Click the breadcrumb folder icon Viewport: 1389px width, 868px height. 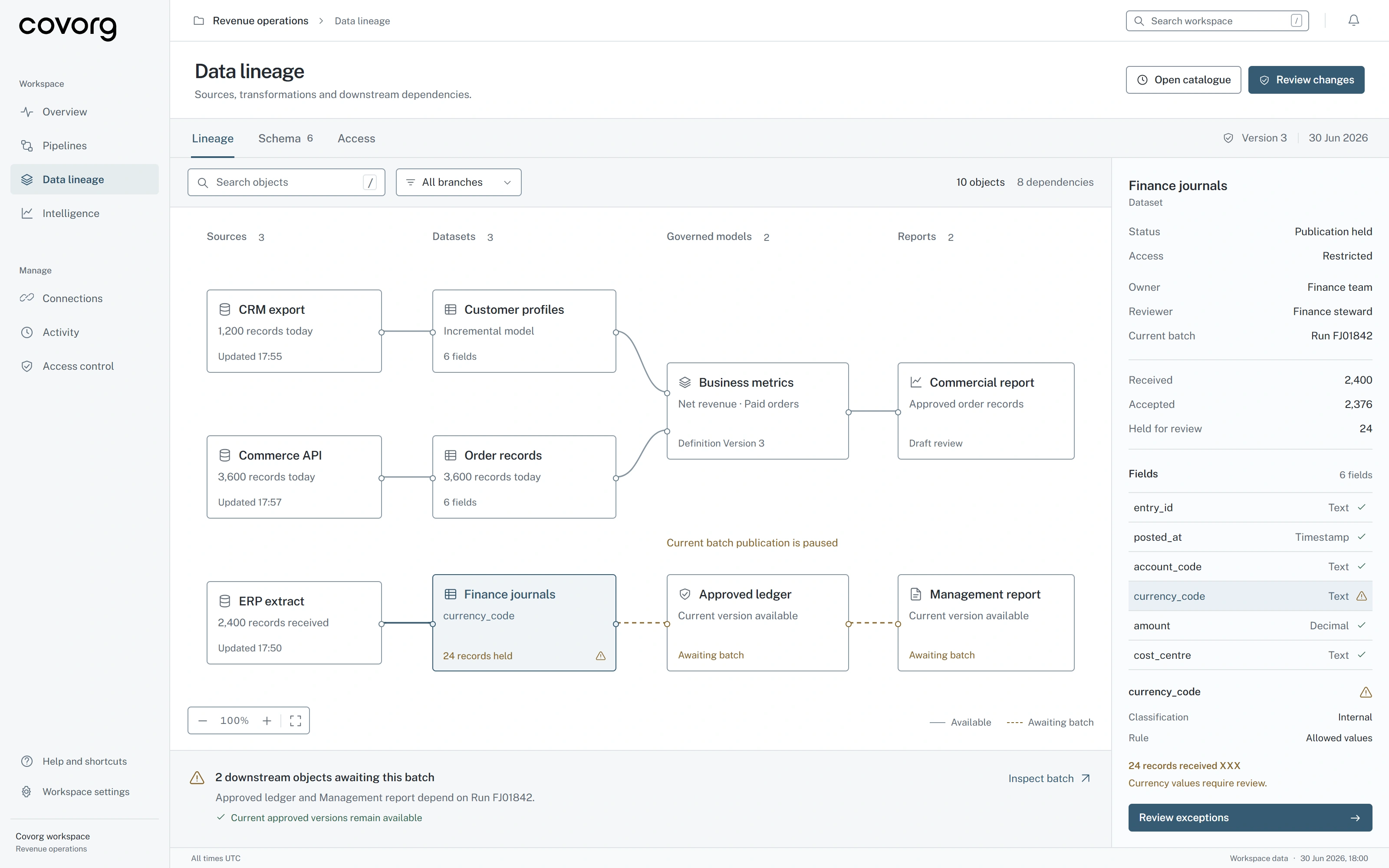(x=199, y=21)
